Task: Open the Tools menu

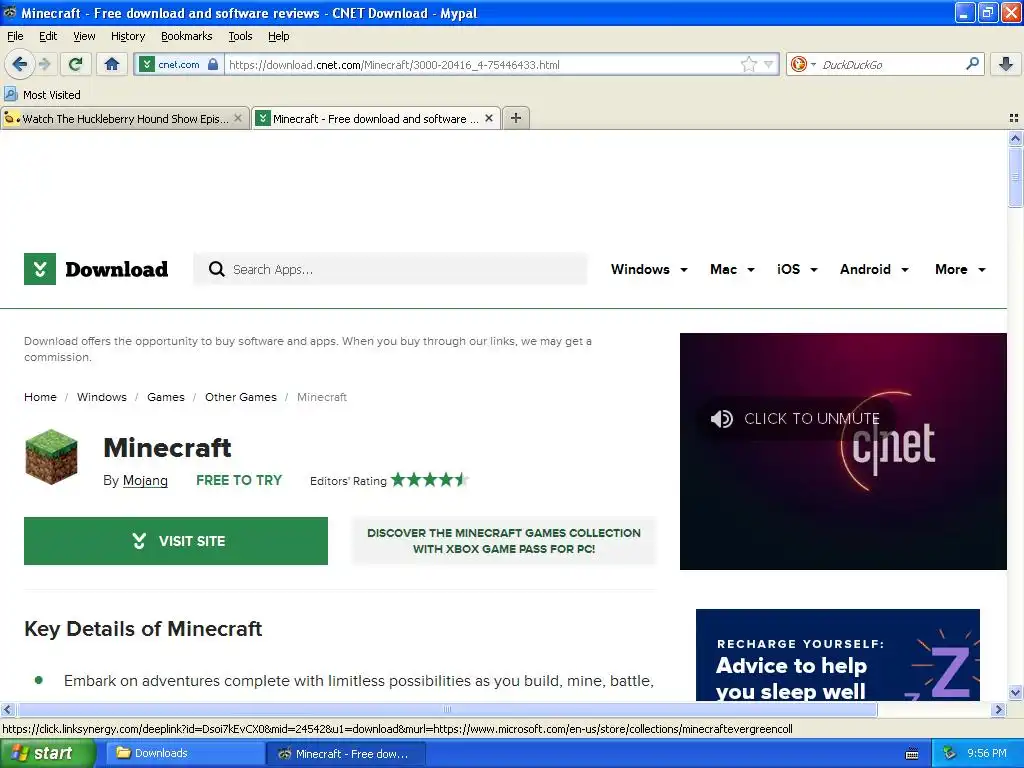Action: coord(240,36)
